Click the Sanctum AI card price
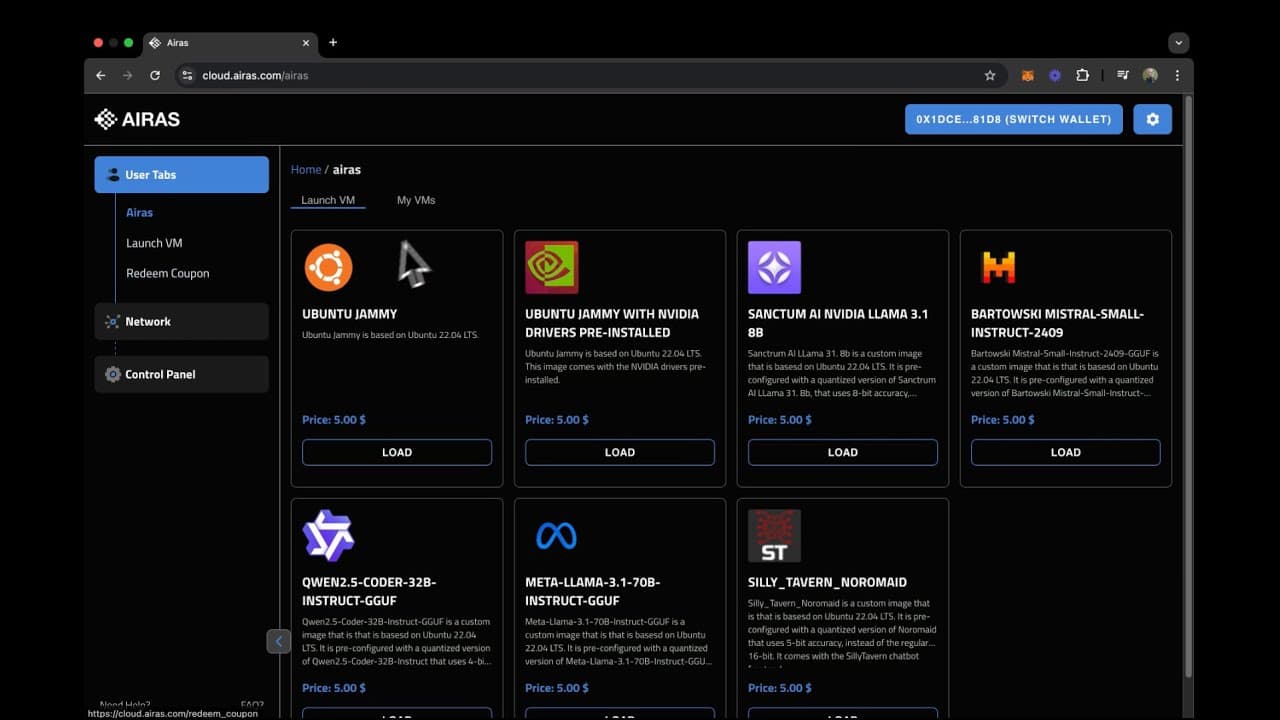 click(x=780, y=420)
